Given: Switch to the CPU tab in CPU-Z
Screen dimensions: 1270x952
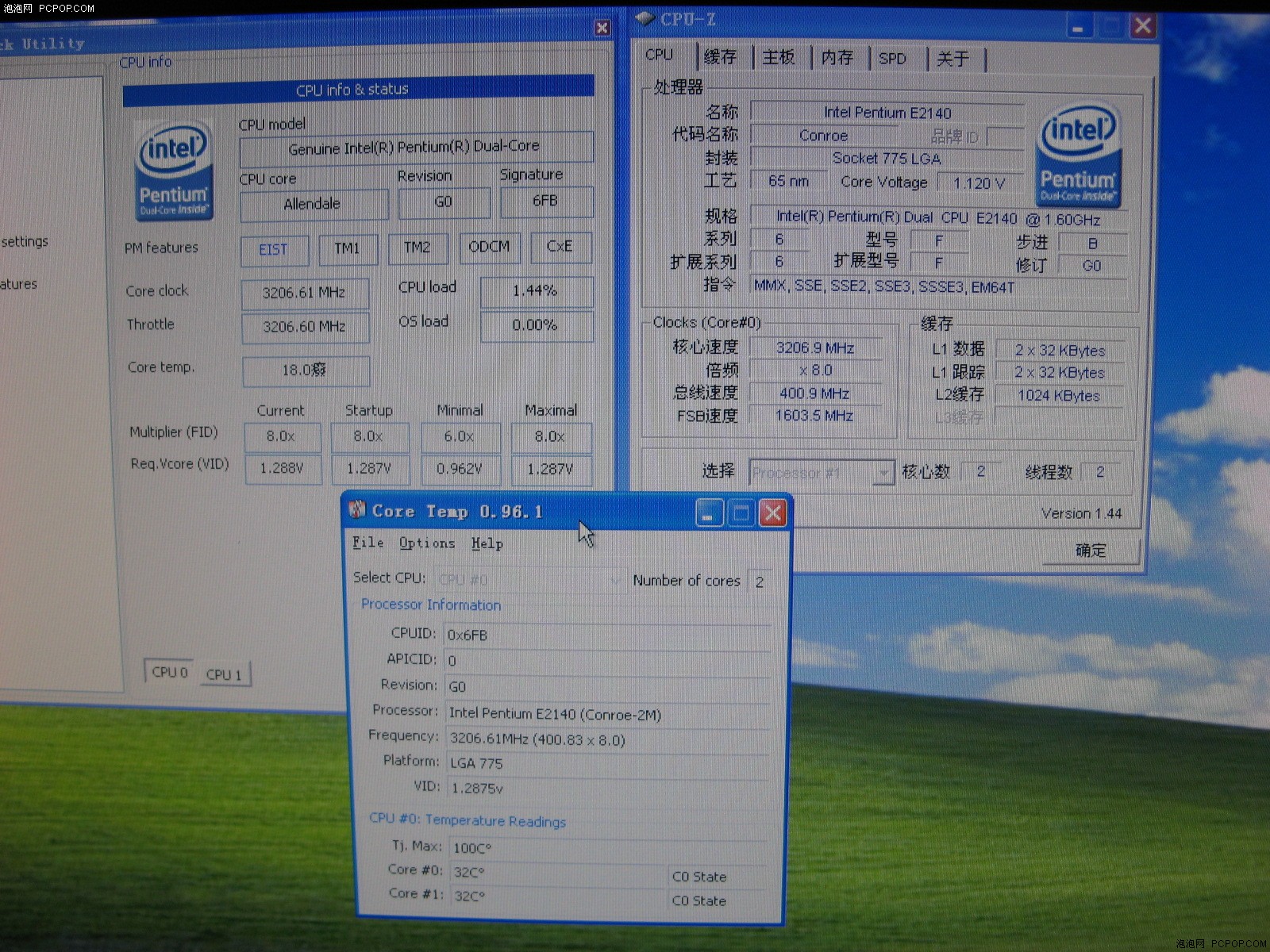Looking at the screenshot, I should tap(660, 55).
